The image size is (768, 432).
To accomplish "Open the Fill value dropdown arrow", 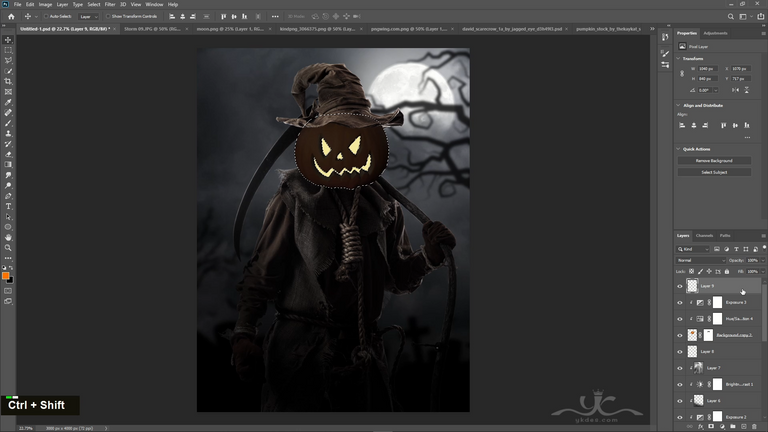I will [x=763, y=271].
